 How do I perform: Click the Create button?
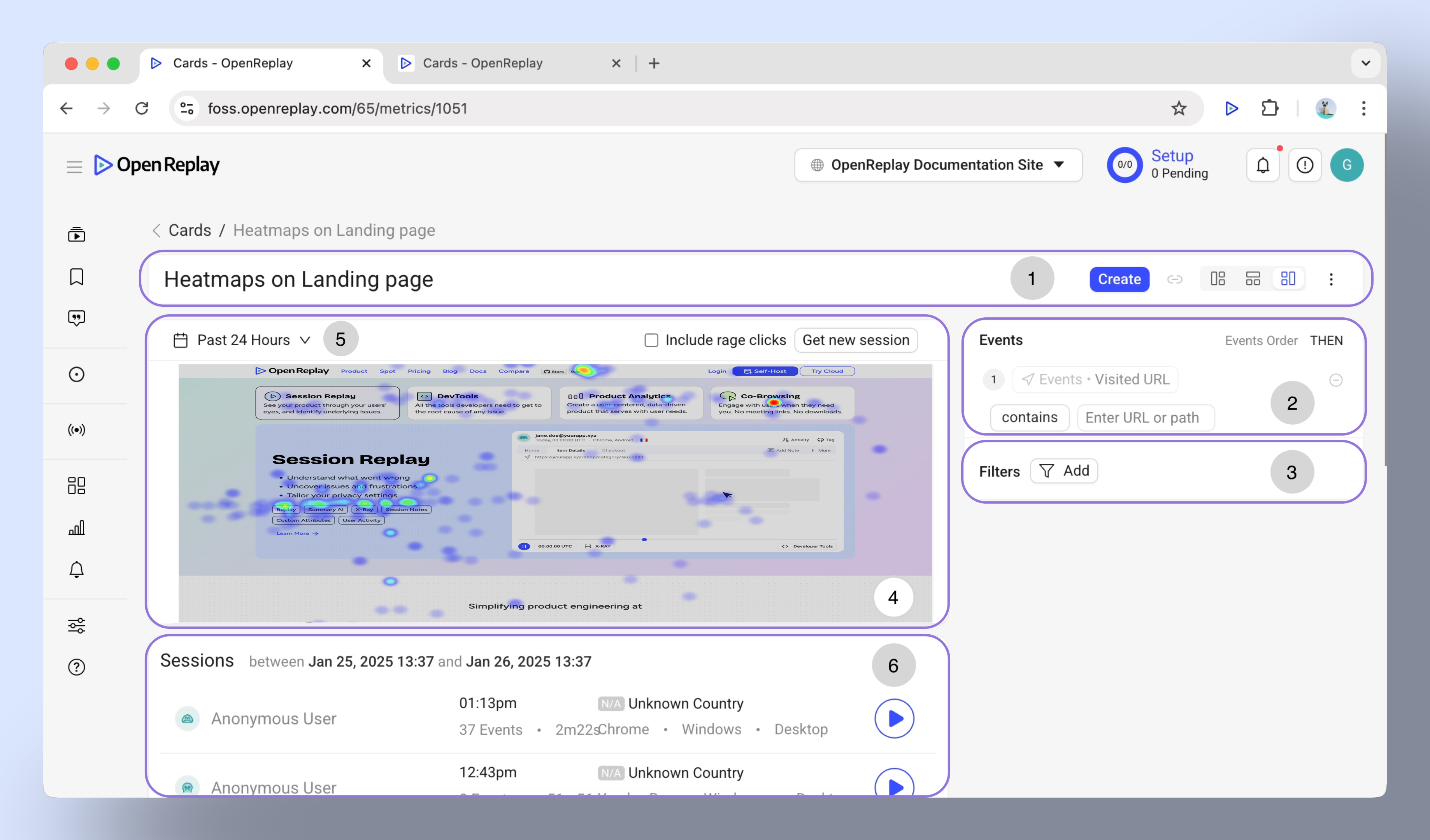[1119, 279]
